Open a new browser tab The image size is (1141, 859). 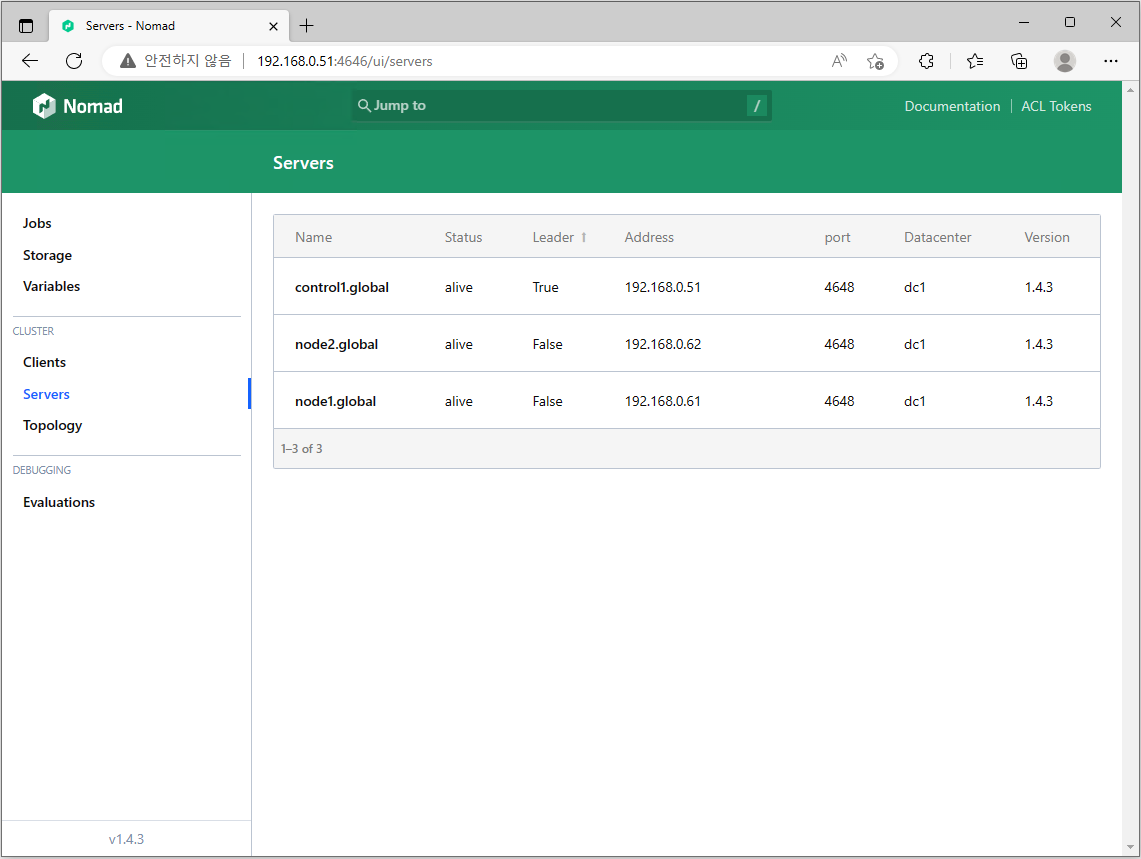pyautogui.click(x=307, y=26)
